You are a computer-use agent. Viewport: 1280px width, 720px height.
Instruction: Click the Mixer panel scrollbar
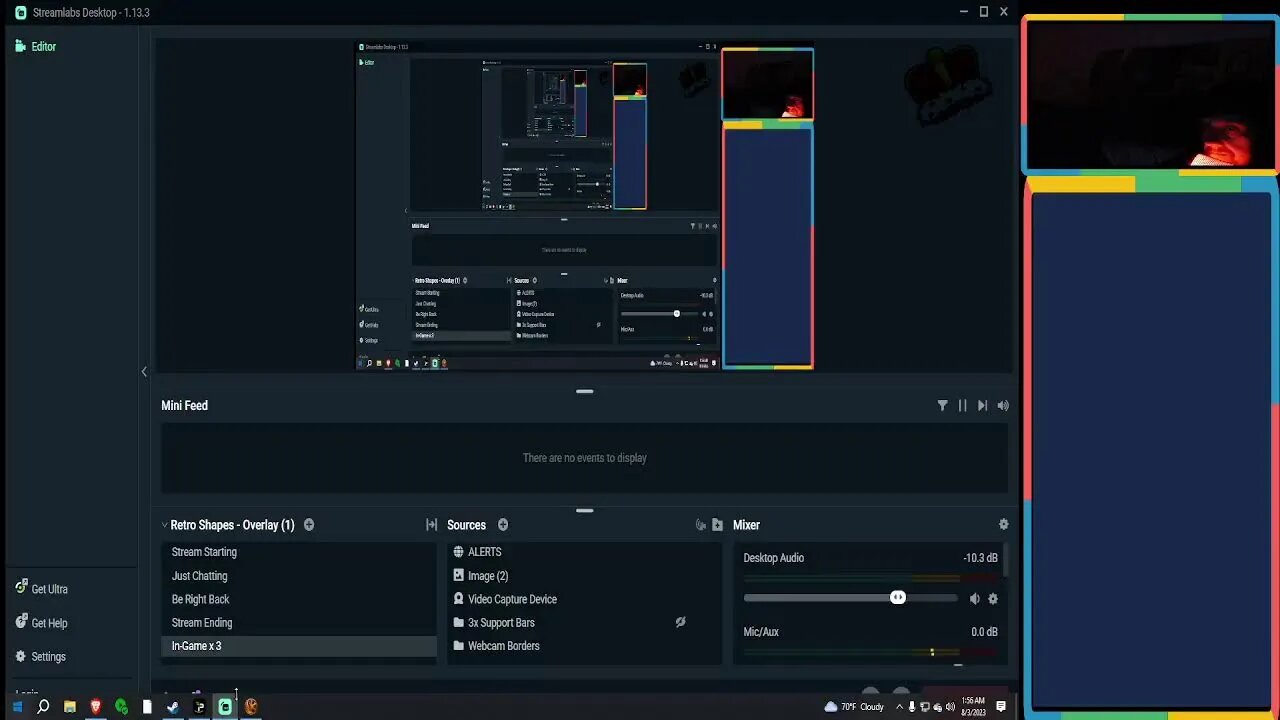[1005, 562]
